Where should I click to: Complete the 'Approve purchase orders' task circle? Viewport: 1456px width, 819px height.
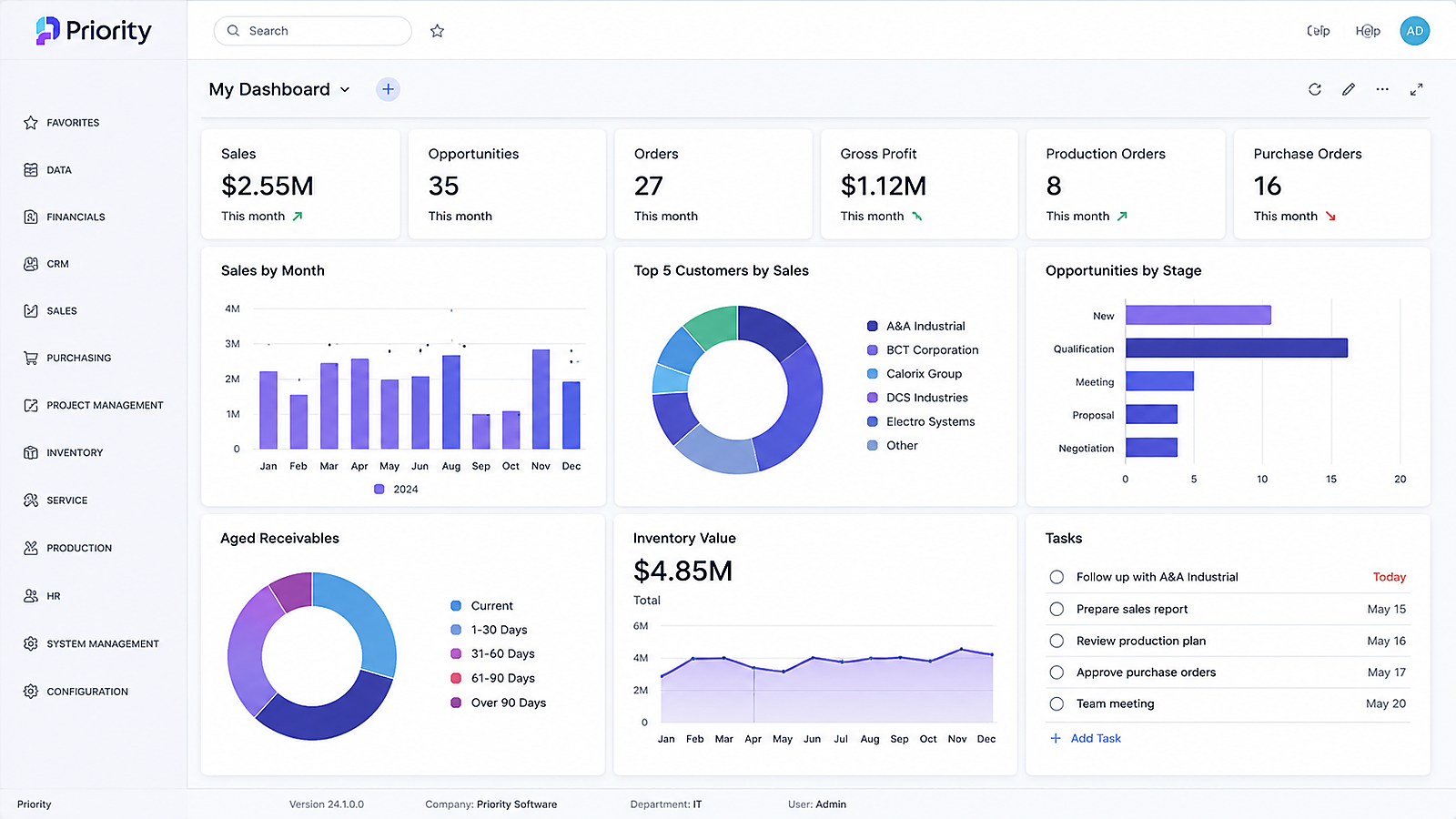tap(1057, 672)
